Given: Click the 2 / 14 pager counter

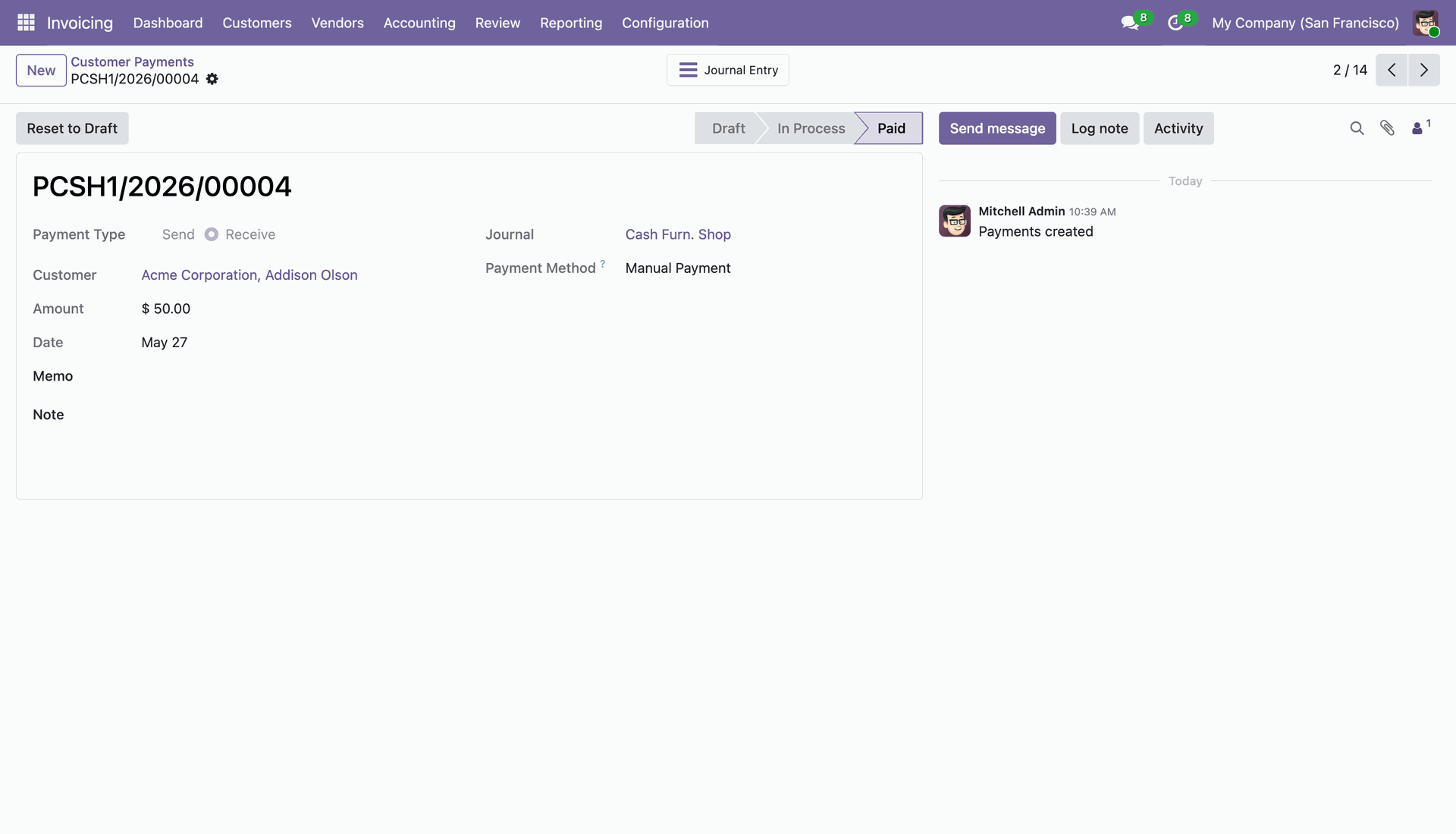Looking at the screenshot, I should (1350, 70).
